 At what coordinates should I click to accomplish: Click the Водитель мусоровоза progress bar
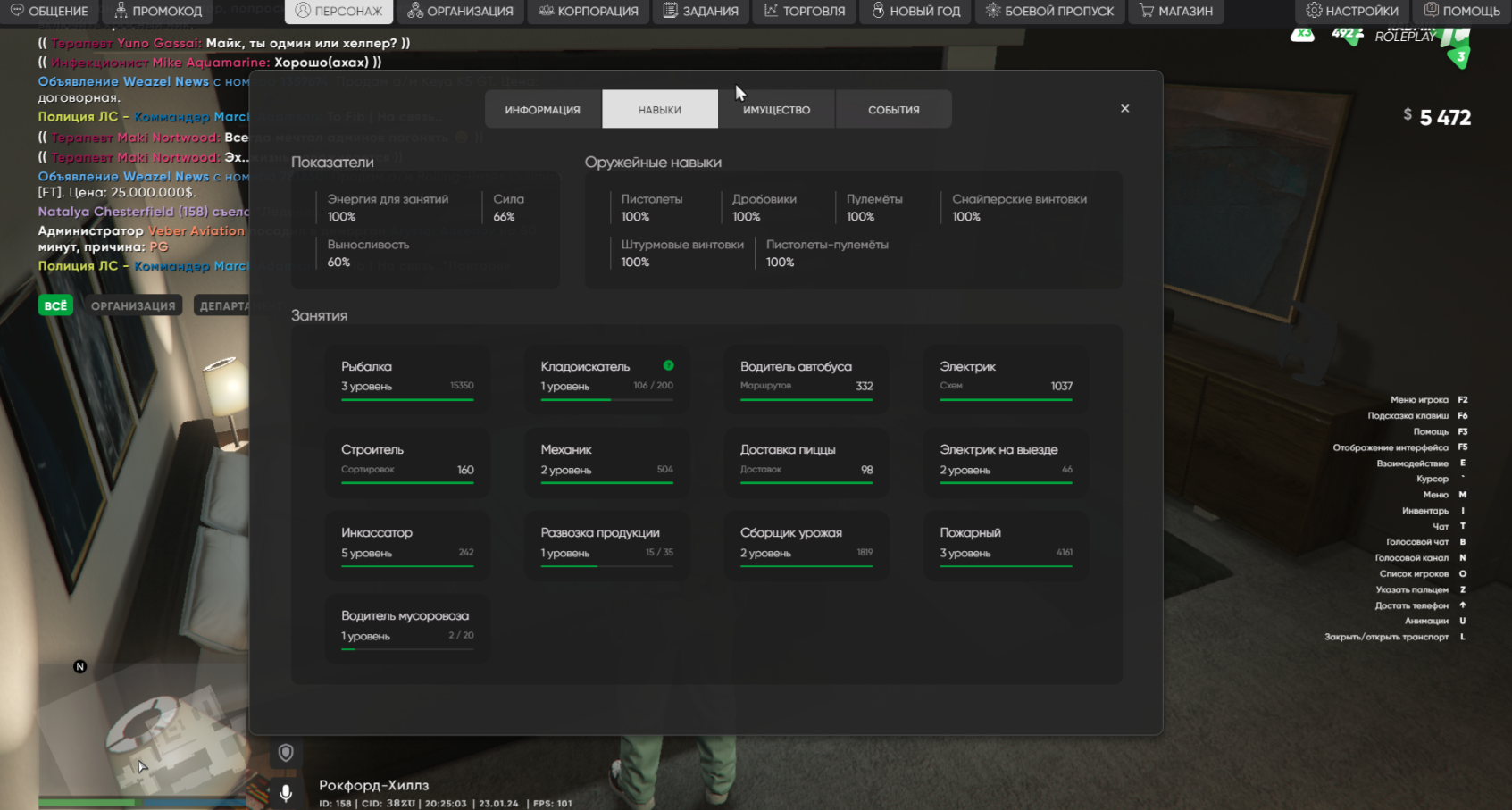pyautogui.click(x=407, y=648)
